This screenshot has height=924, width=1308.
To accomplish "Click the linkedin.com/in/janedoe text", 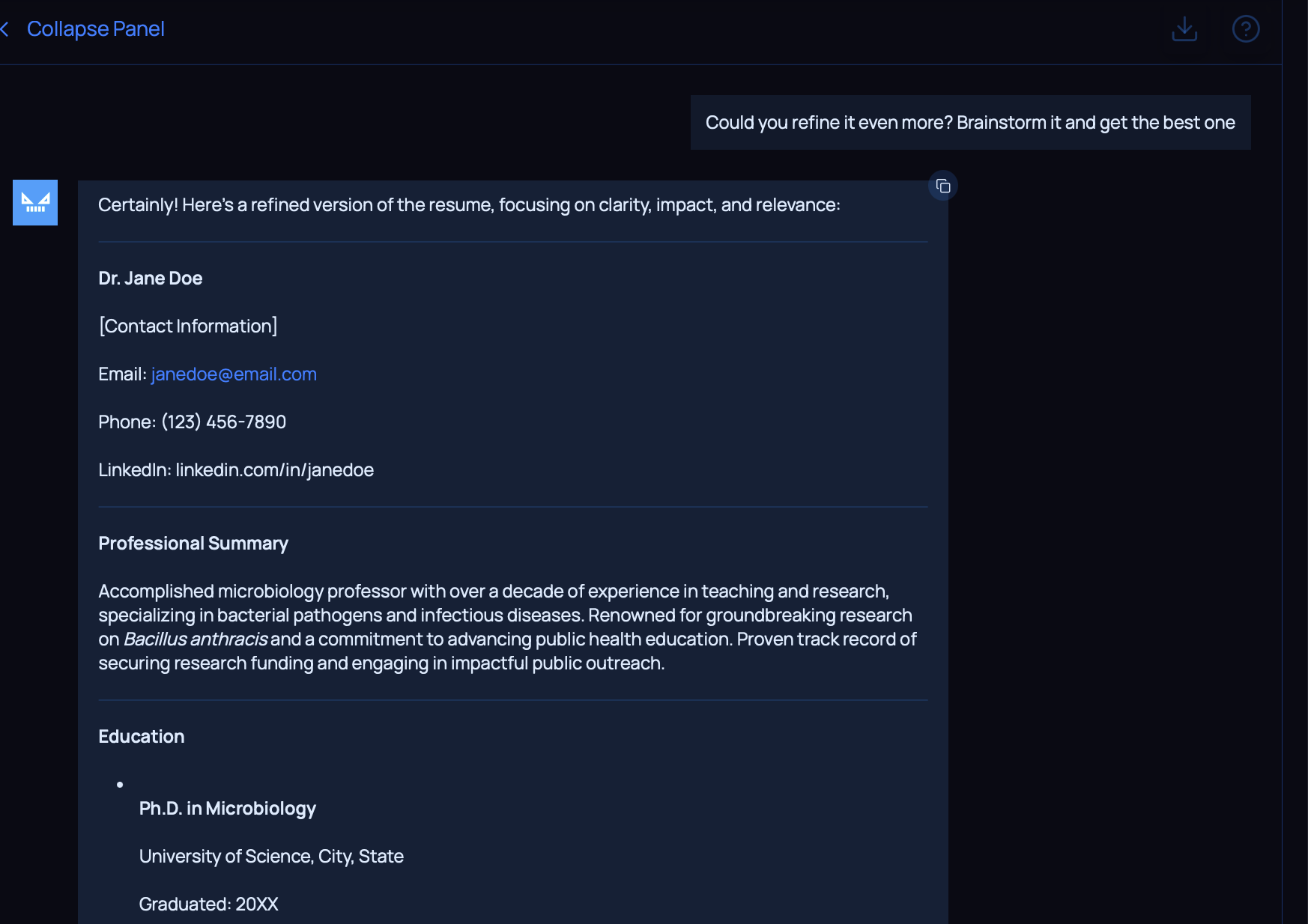I will pos(274,470).
